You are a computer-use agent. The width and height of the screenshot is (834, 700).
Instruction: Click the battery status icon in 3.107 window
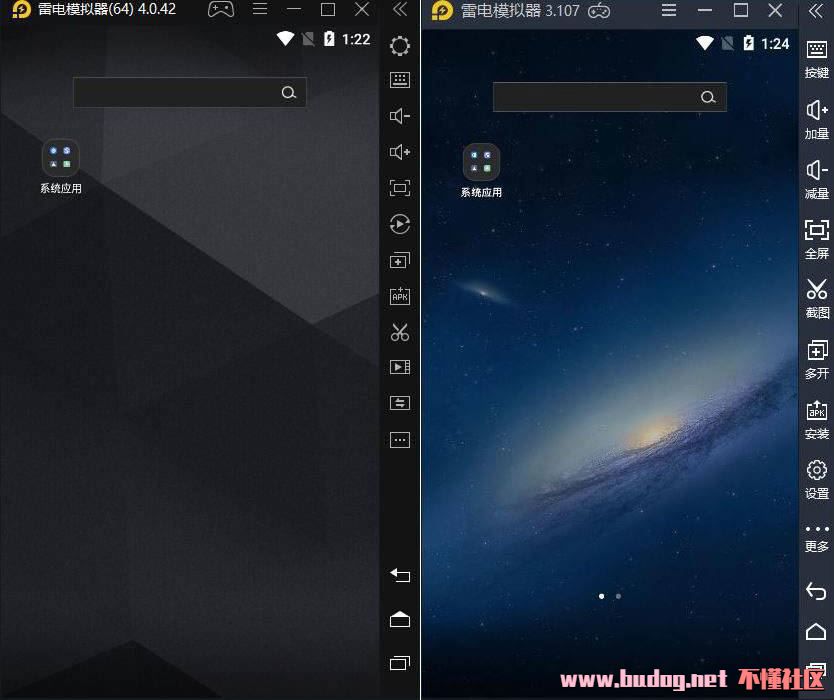click(748, 43)
